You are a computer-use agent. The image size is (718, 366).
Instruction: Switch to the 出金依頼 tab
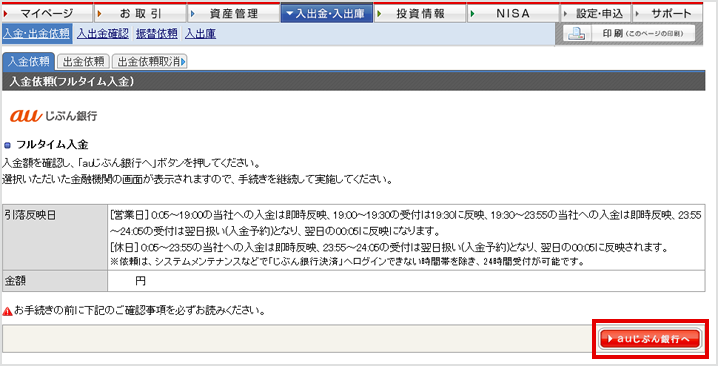(x=83, y=61)
